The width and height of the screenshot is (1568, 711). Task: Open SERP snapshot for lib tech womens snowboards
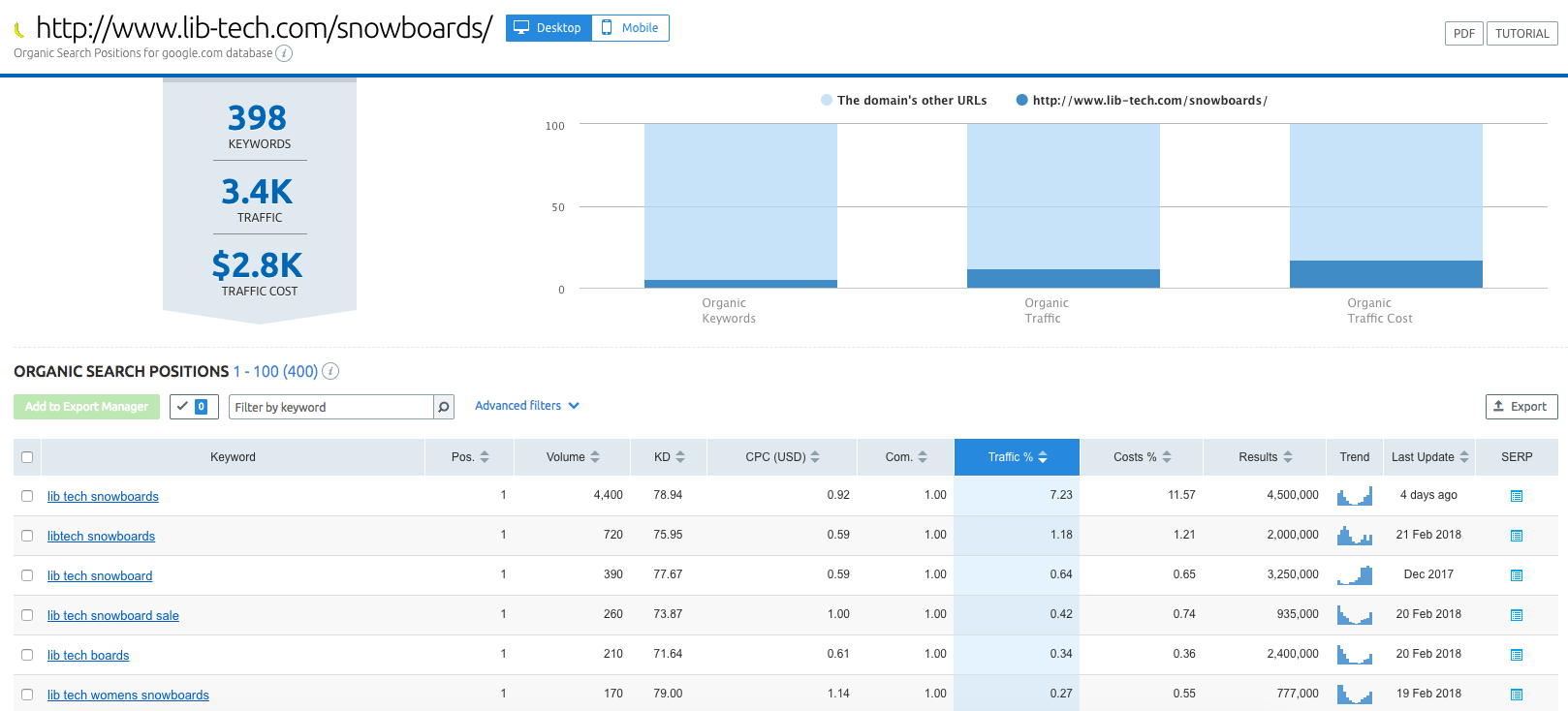(x=1517, y=695)
